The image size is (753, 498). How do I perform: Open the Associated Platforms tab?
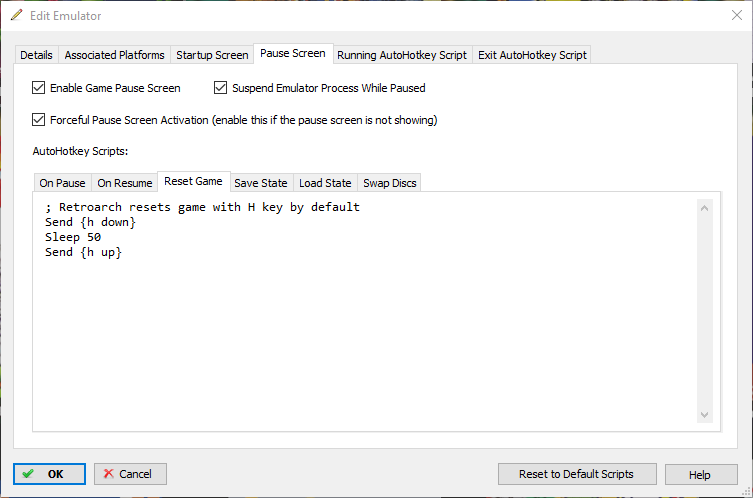pos(114,55)
